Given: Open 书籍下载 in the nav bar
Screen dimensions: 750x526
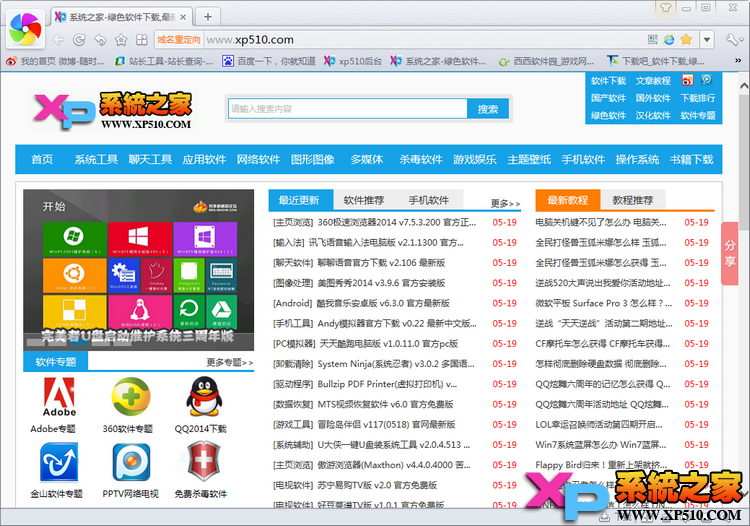Looking at the screenshot, I should 692,159.
